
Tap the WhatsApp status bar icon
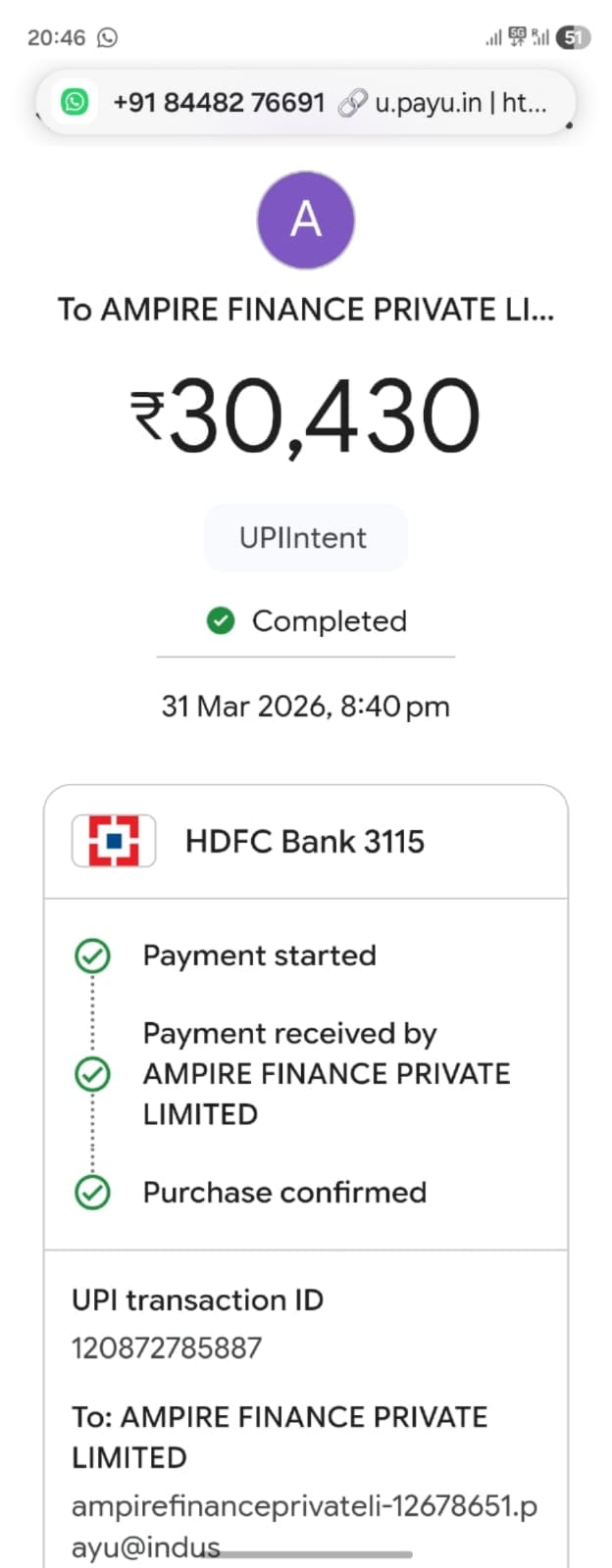coord(108,37)
